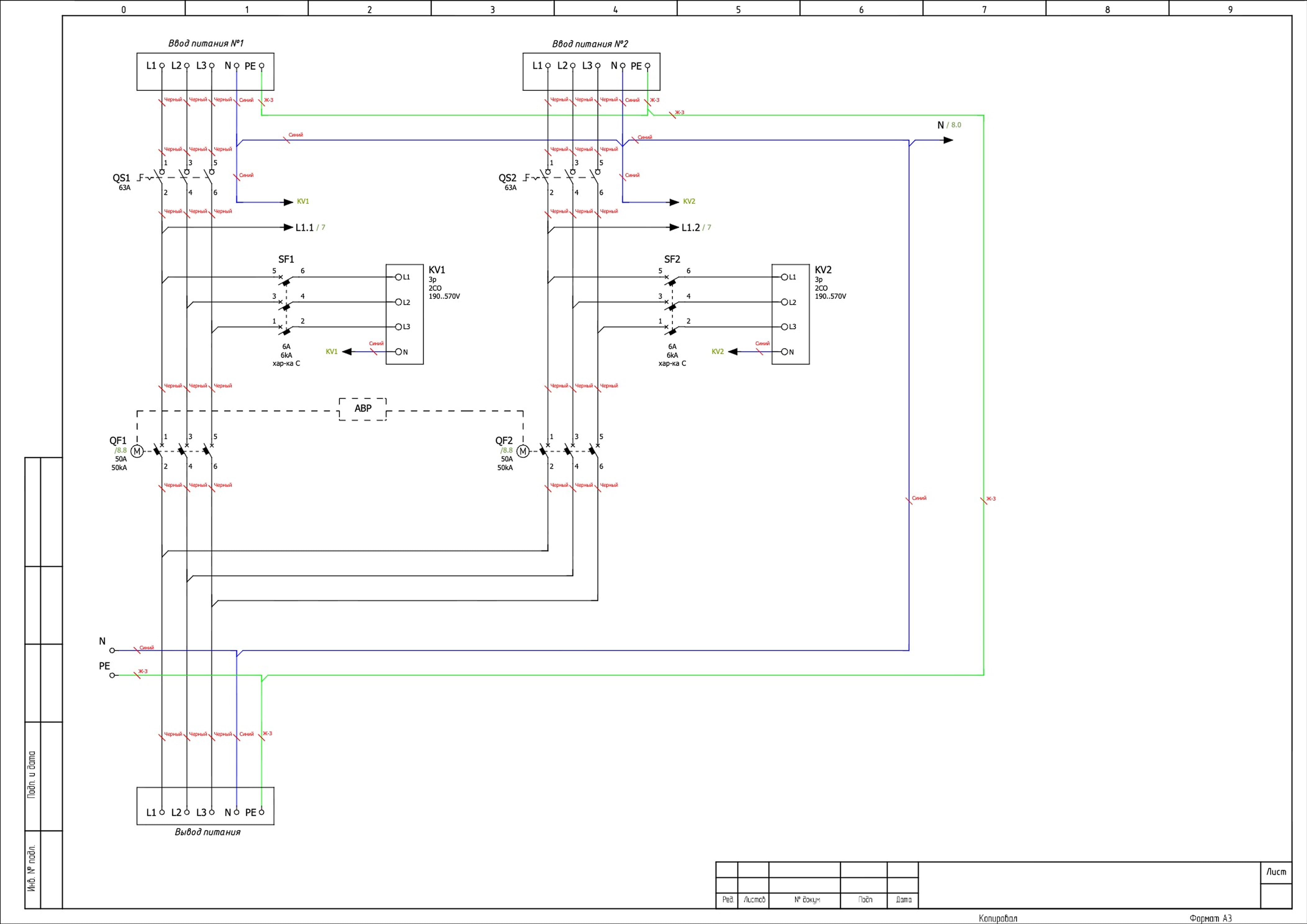
Task: Select the L1.1 signal arrow head
Action: [289, 228]
